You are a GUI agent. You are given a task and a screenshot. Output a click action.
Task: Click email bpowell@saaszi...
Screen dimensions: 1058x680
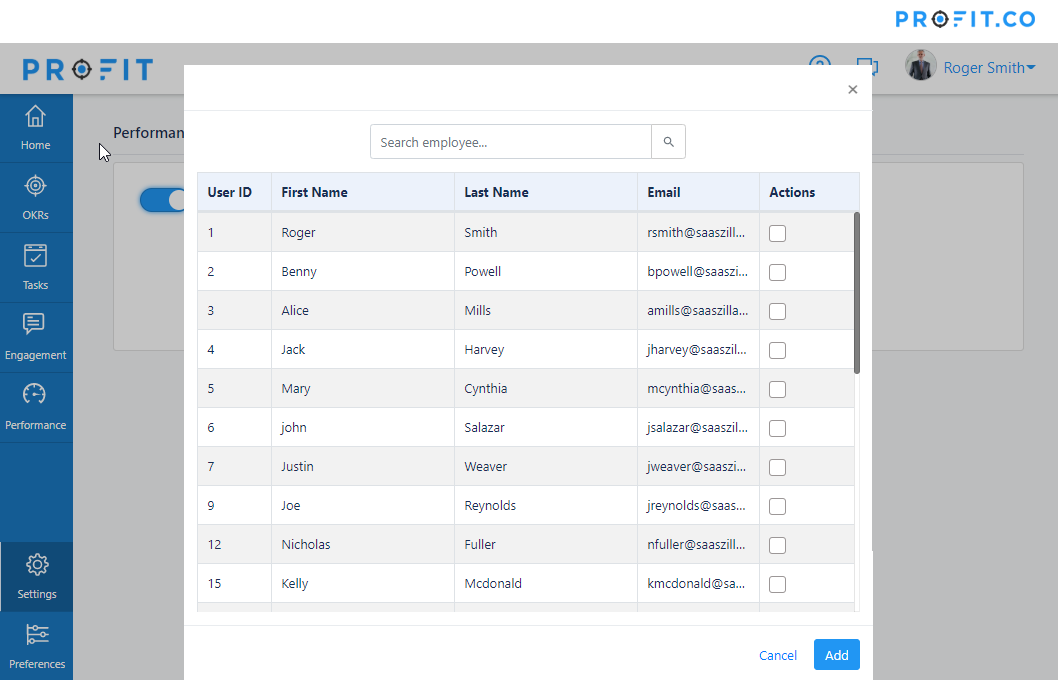(697, 272)
